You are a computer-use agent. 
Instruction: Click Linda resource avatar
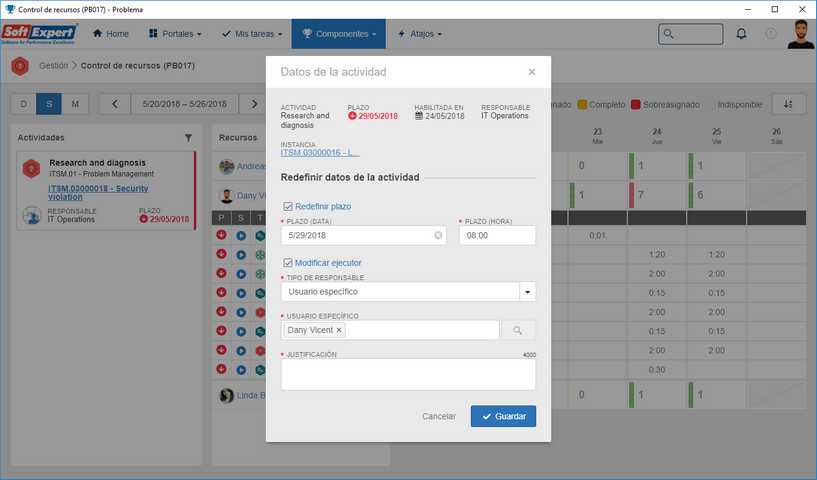[x=227, y=396]
